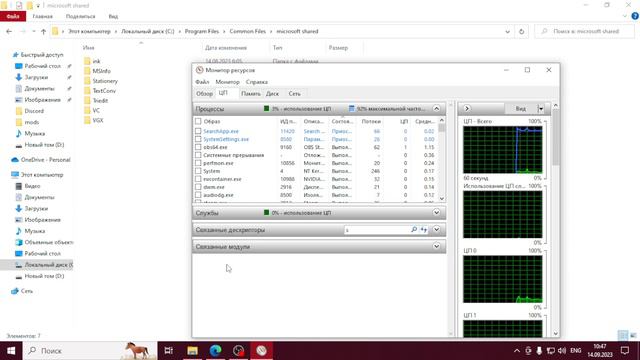Click Common Files in the address breadcrumb
Image resolution: width=640 pixels, height=360 pixels.
(247, 31)
